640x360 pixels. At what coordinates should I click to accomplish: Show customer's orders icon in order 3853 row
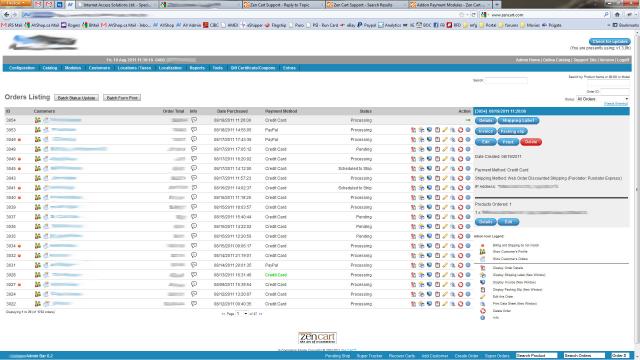click(x=46, y=130)
